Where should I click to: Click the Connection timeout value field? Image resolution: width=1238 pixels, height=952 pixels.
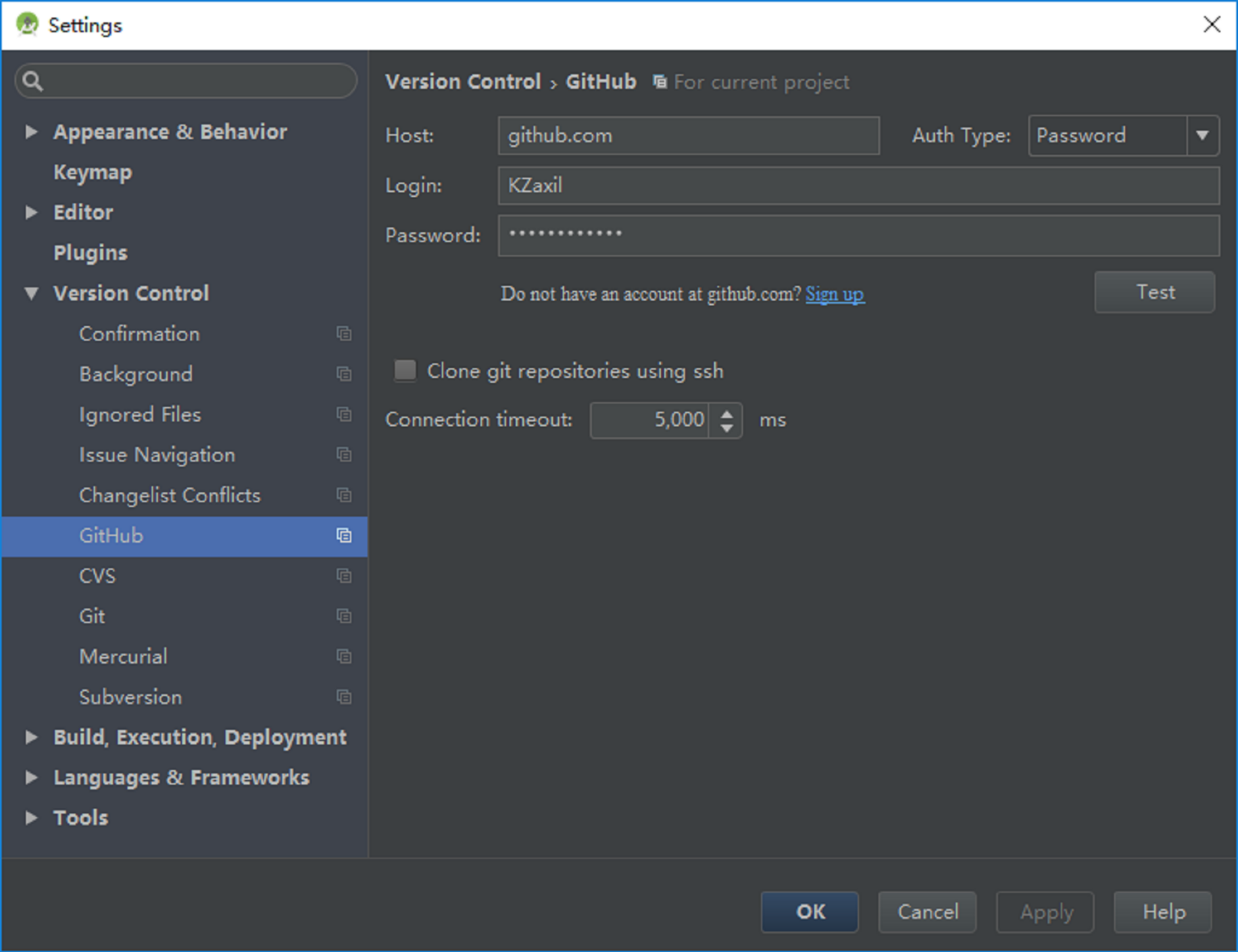pos(649,420)
